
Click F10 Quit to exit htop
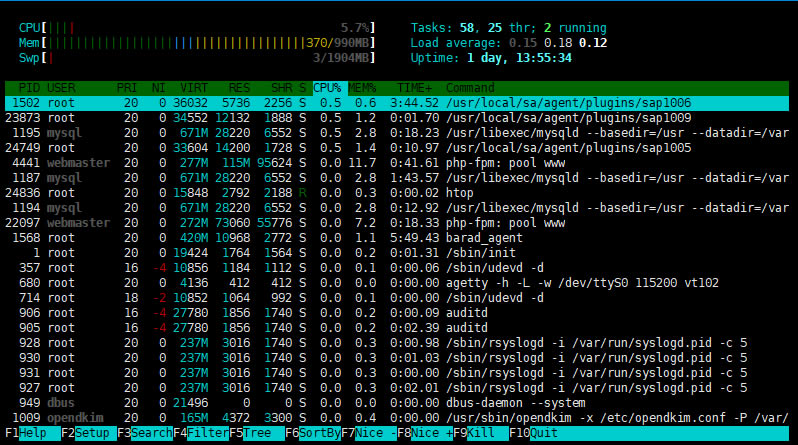[543, 435]
